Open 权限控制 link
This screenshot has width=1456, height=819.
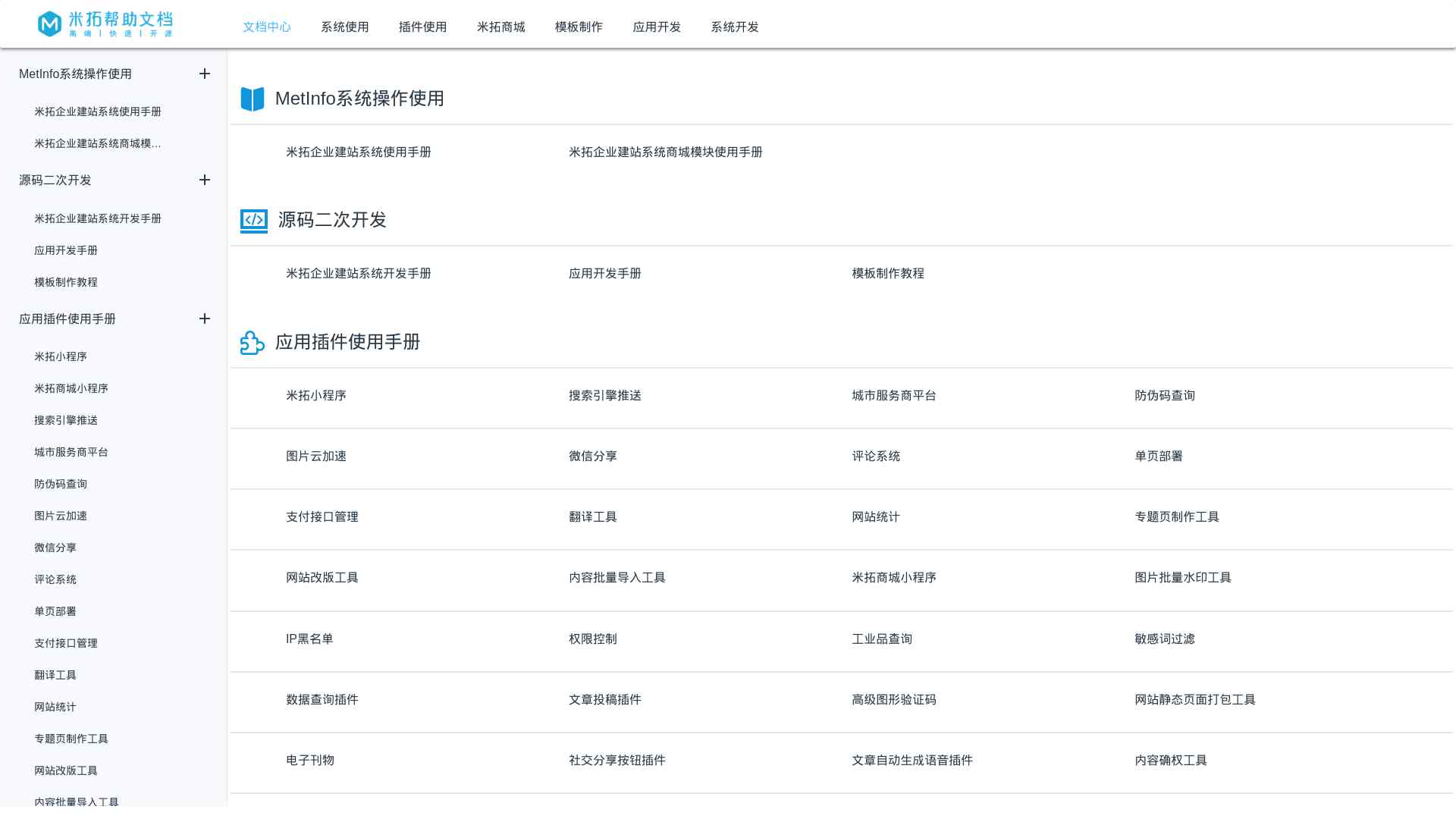593,639
